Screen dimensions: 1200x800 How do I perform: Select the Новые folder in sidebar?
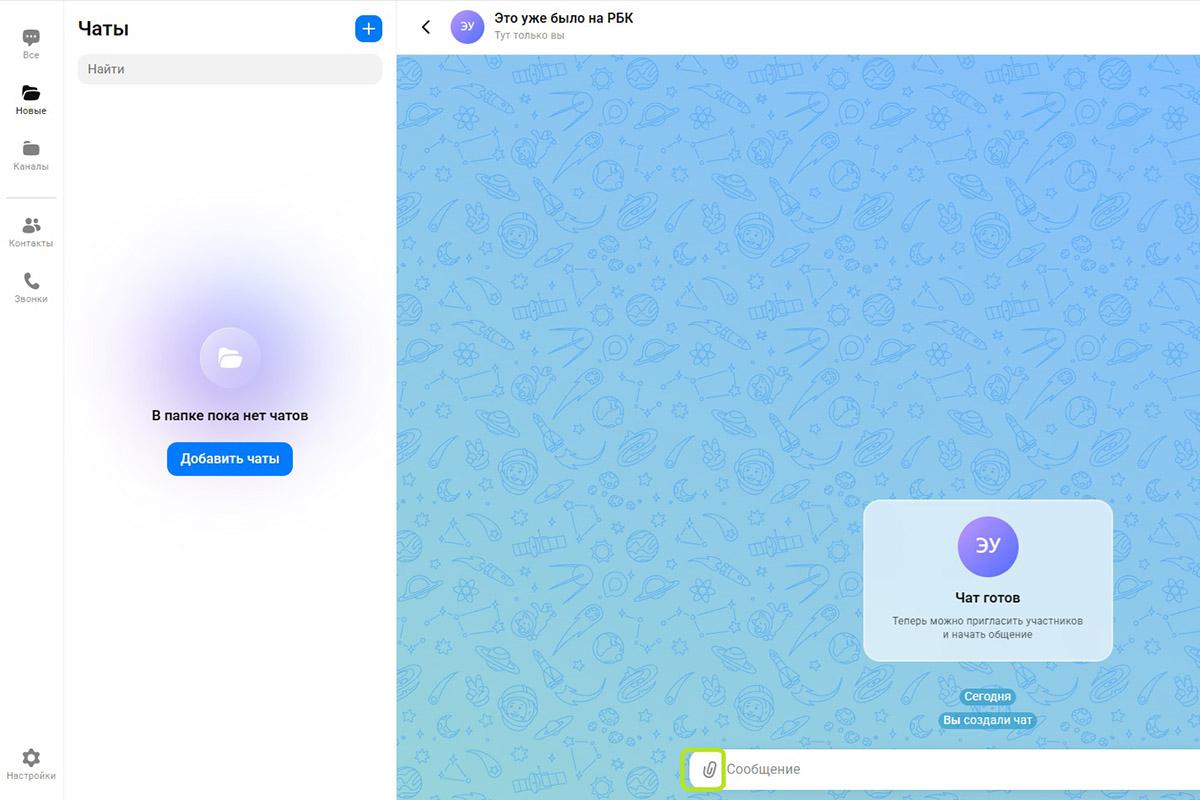pyautogui.click(x=31, y=100)
